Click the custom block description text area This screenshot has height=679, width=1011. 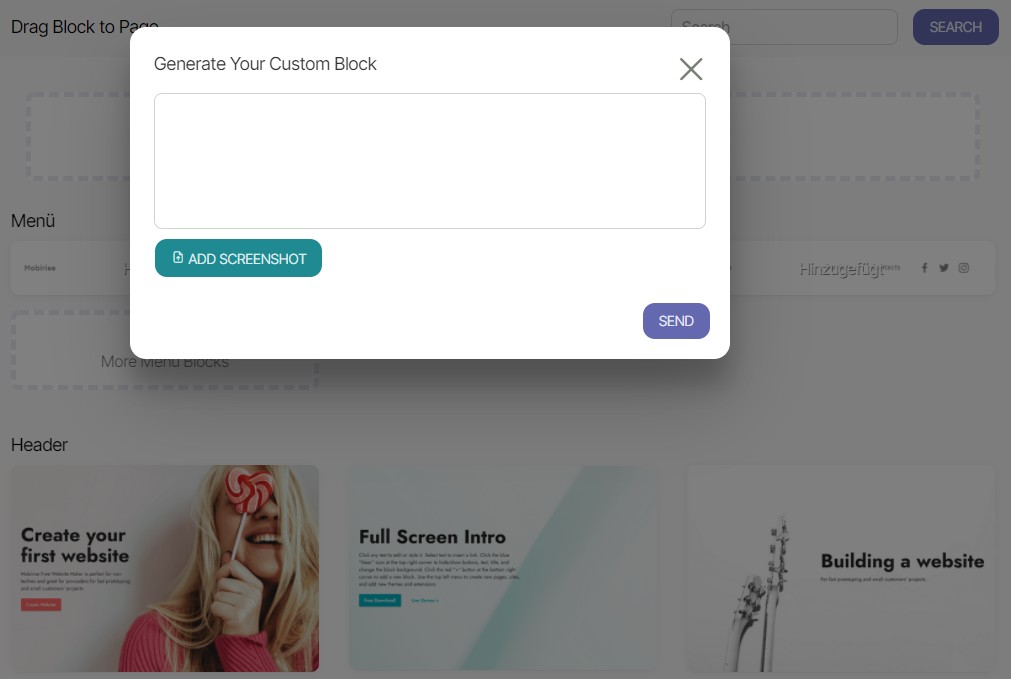click(x=430, y=160)
